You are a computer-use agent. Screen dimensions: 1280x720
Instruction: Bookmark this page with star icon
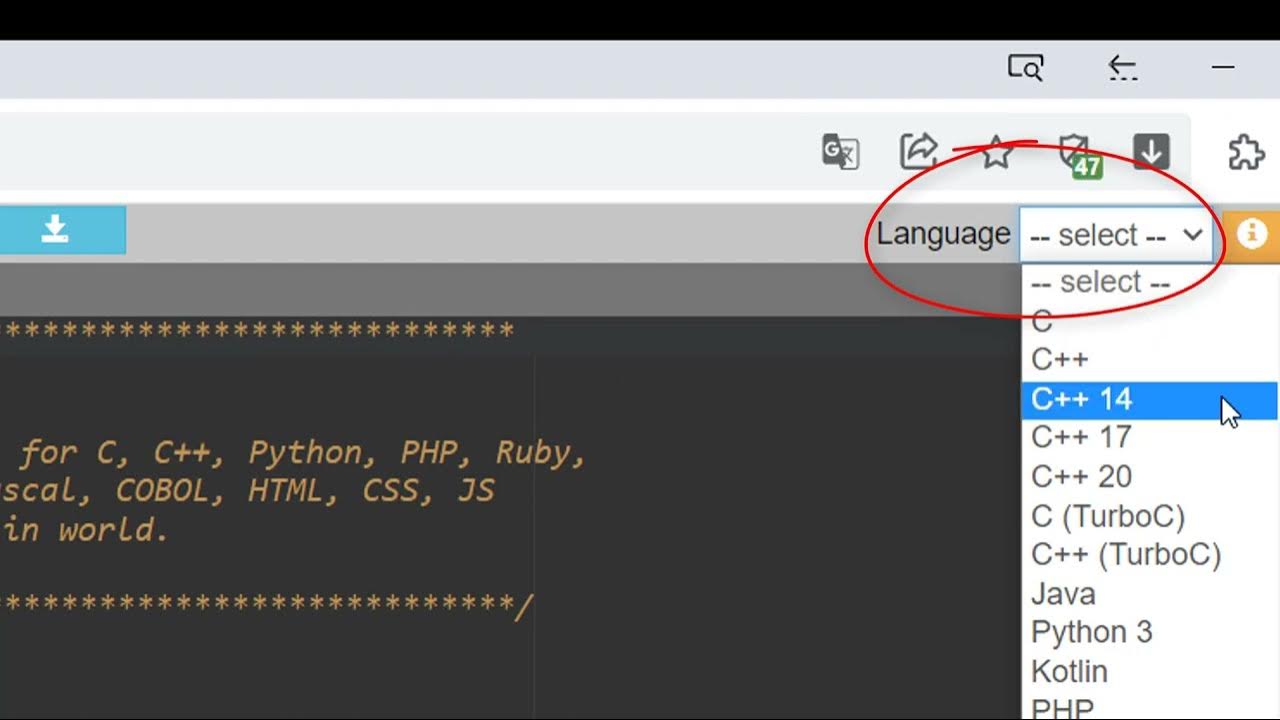(x=996, y=153)
